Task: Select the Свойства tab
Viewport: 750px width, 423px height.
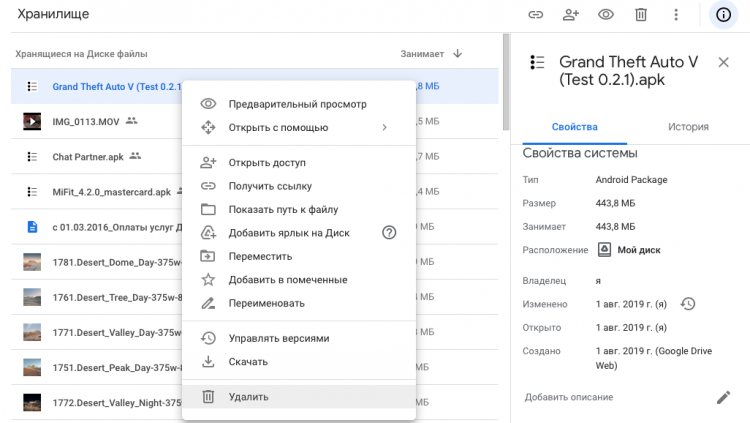Action: tap(574, 127)
